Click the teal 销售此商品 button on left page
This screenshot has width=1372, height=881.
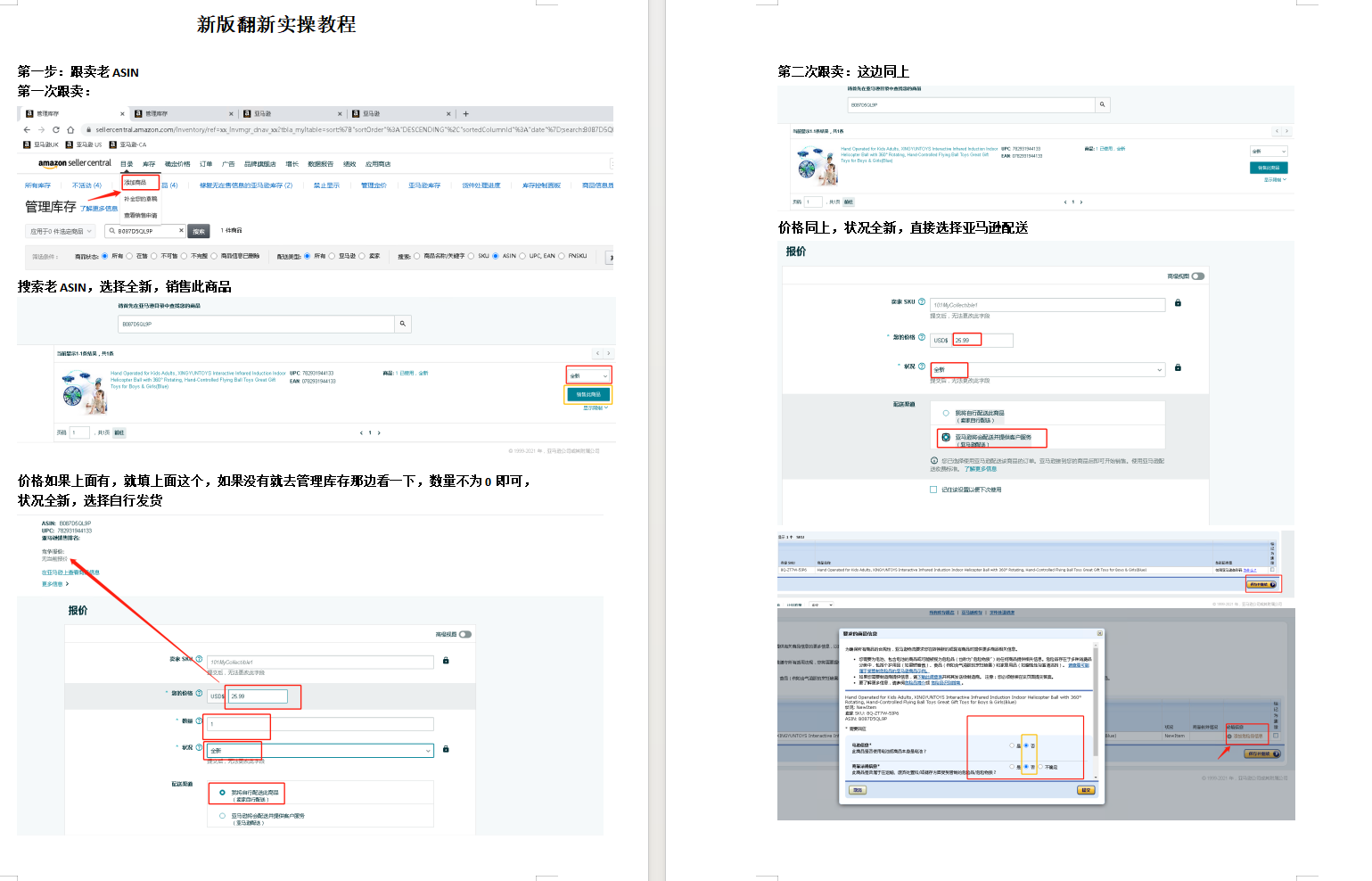coord(588,394)
